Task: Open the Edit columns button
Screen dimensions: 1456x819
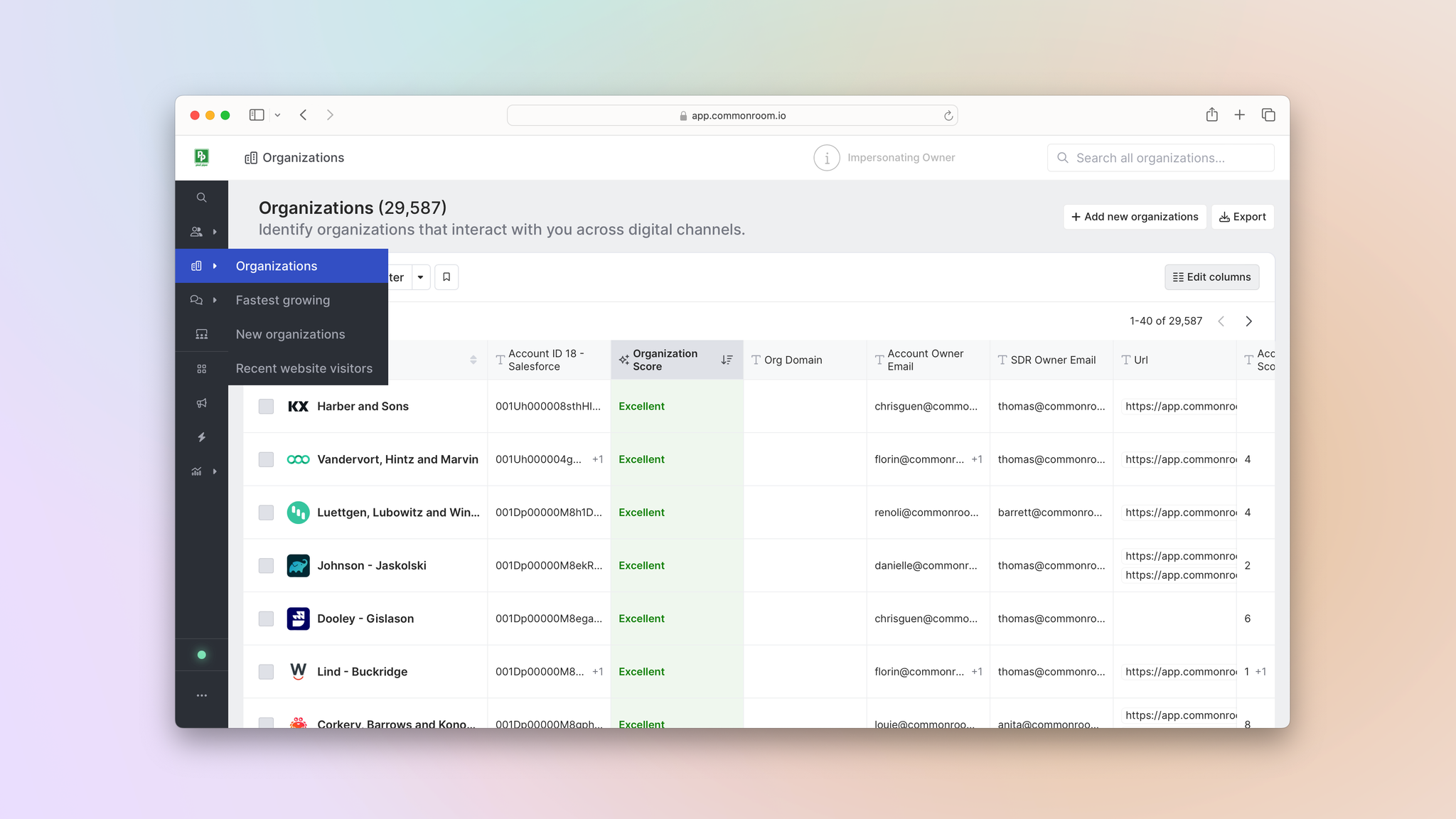Action: pos(1211,277)
